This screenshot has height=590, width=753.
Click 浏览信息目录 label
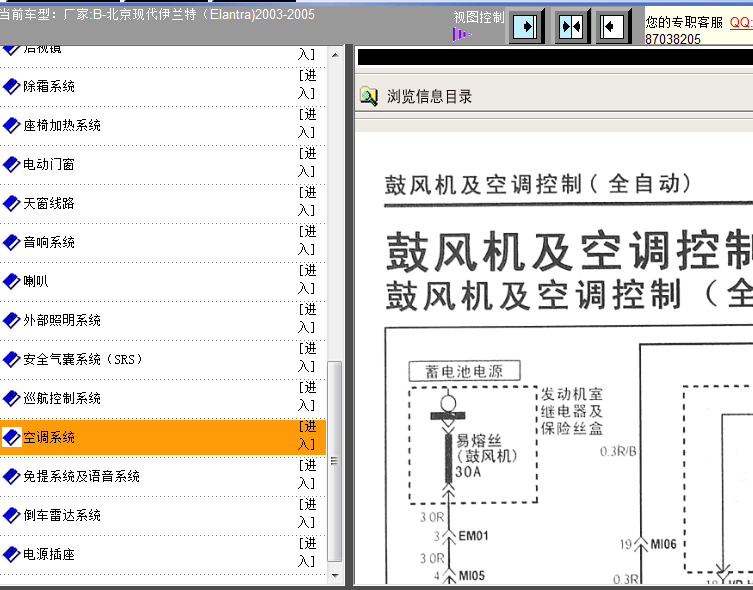pos(429,97)
